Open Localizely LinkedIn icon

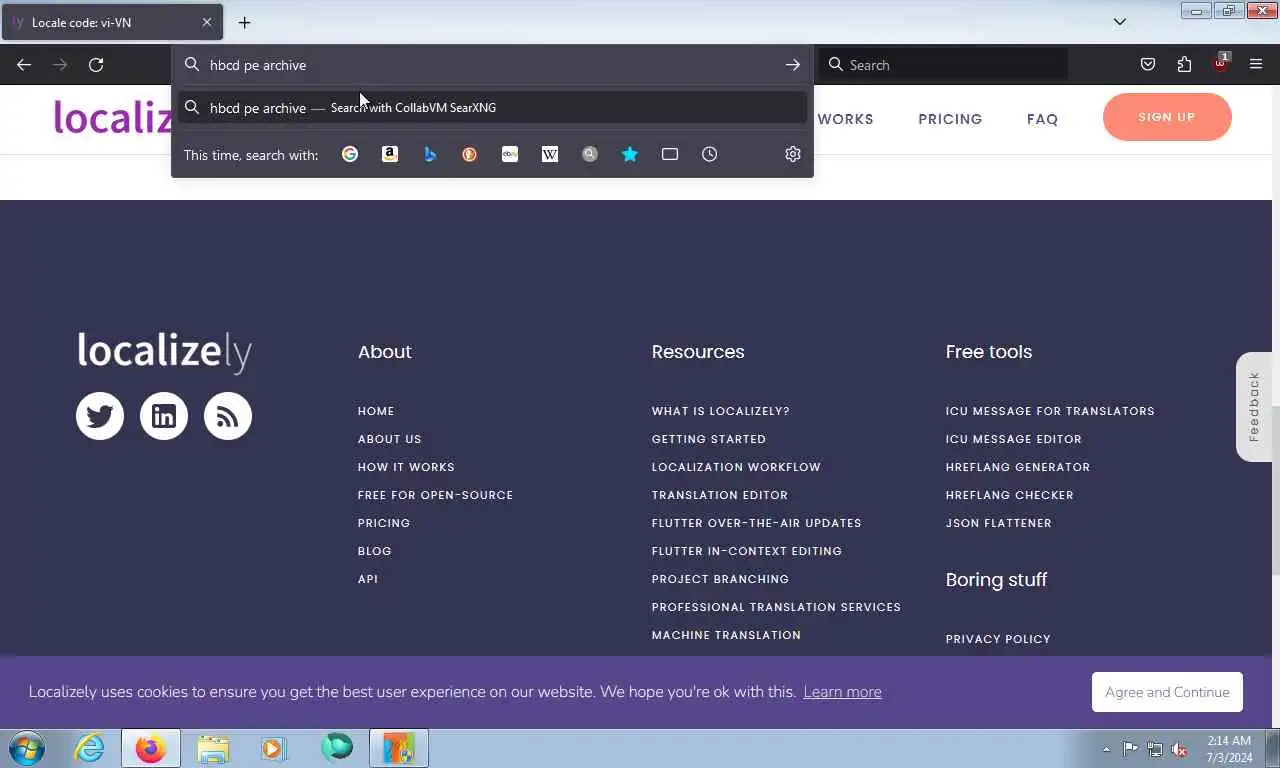pyautogui.click(x=164, y=416)
